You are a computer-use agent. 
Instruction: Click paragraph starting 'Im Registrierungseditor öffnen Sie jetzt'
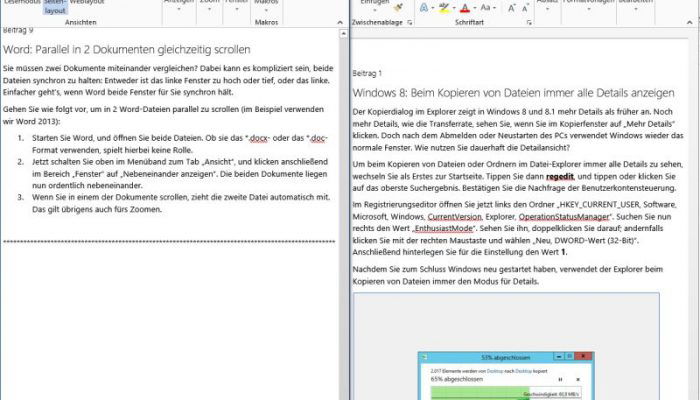[515, 229]
